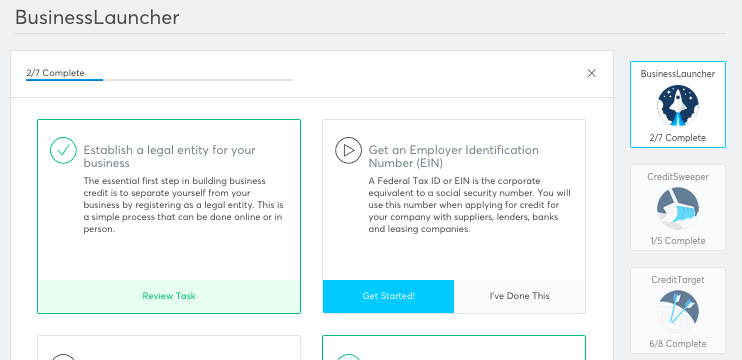The image size is (742, 360).
Task: Select the CreditSweeper card in sidebar
Action: (678, 207)
